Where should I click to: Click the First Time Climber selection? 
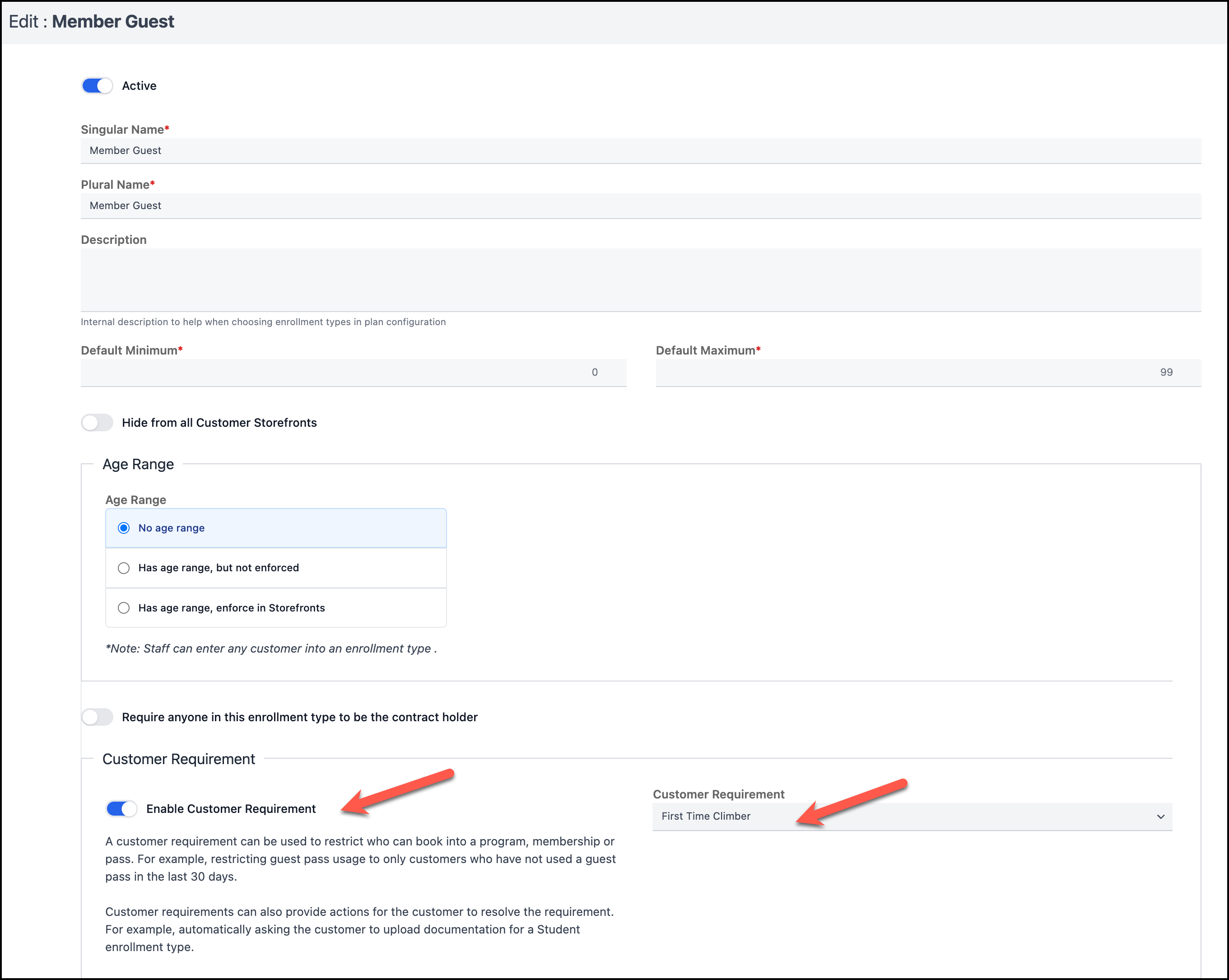pos(706,817)
